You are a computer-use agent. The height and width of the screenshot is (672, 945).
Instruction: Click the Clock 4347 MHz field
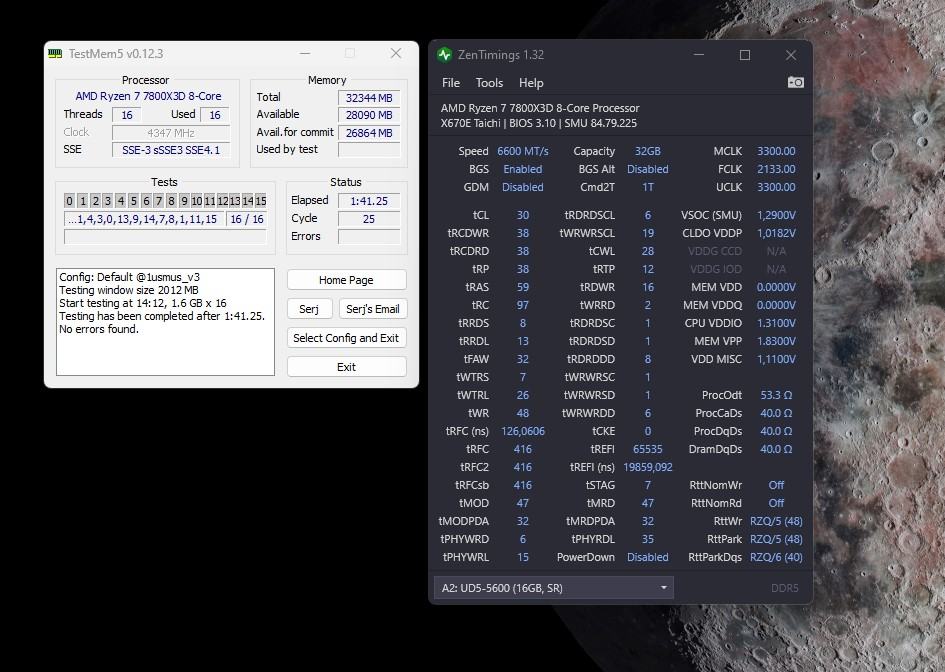[x=171, y=133]
